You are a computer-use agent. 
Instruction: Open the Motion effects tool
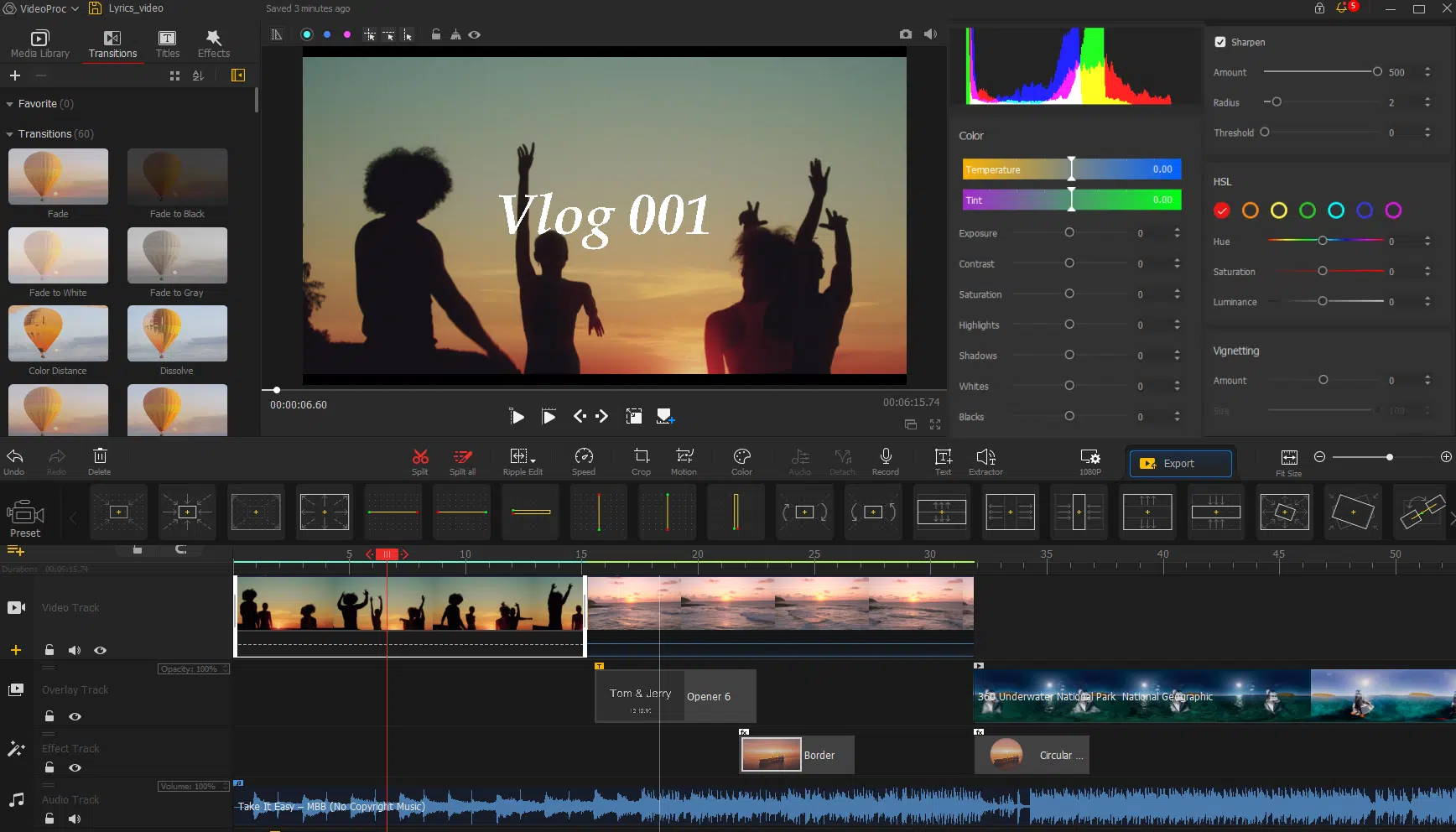(684, 460)
